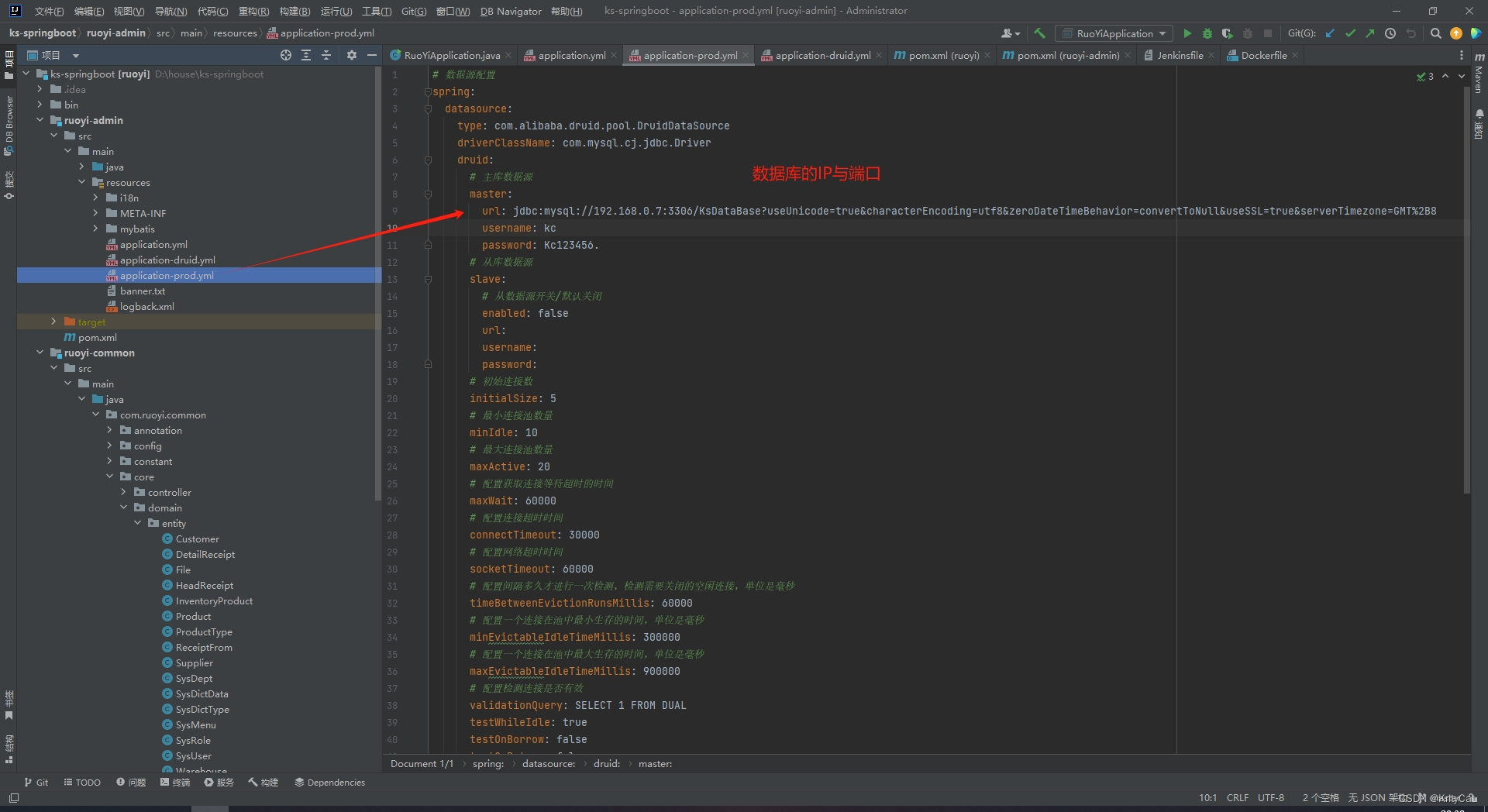Select the SysUser entity class
Viewport: 1488px width, 812px height.
click(193, 755)
